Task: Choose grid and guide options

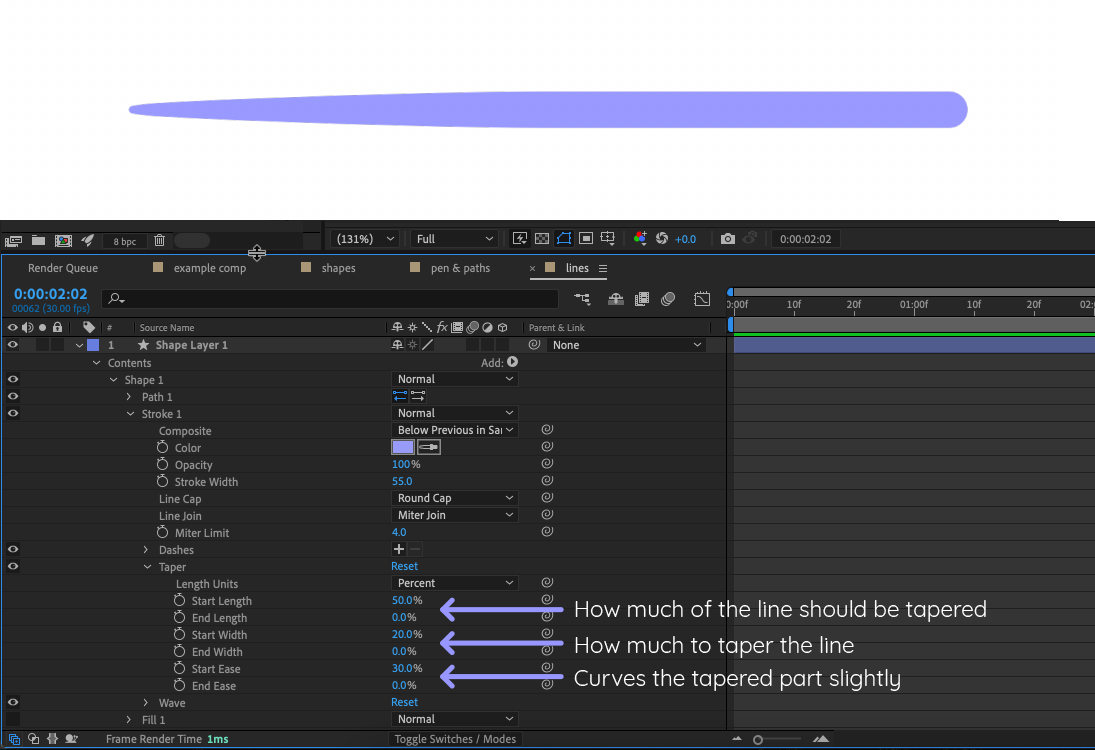Action: pyautogui.click(x=607, y=238)
